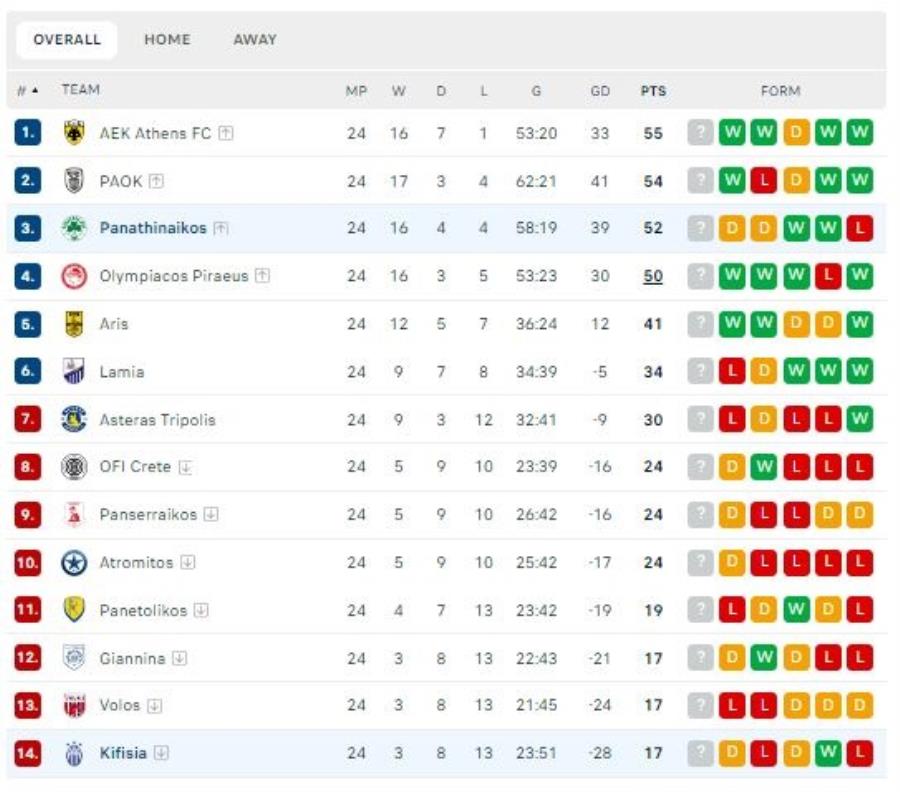Screen dimensions: 900x792
Task: Click Olympiacos Piraeus underlined 50 points
Action: click(x=653, y=276)
